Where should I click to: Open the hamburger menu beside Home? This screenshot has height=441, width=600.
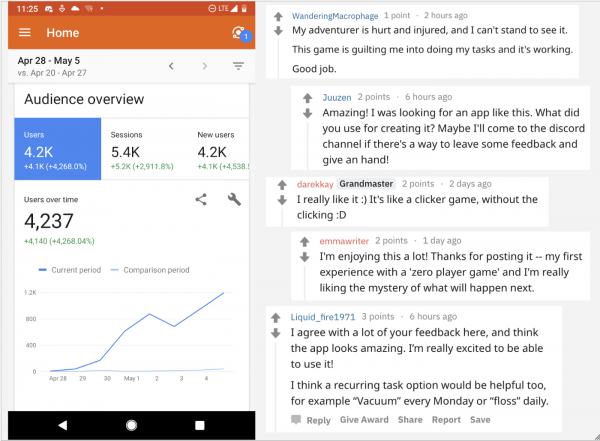click(25, 33)
